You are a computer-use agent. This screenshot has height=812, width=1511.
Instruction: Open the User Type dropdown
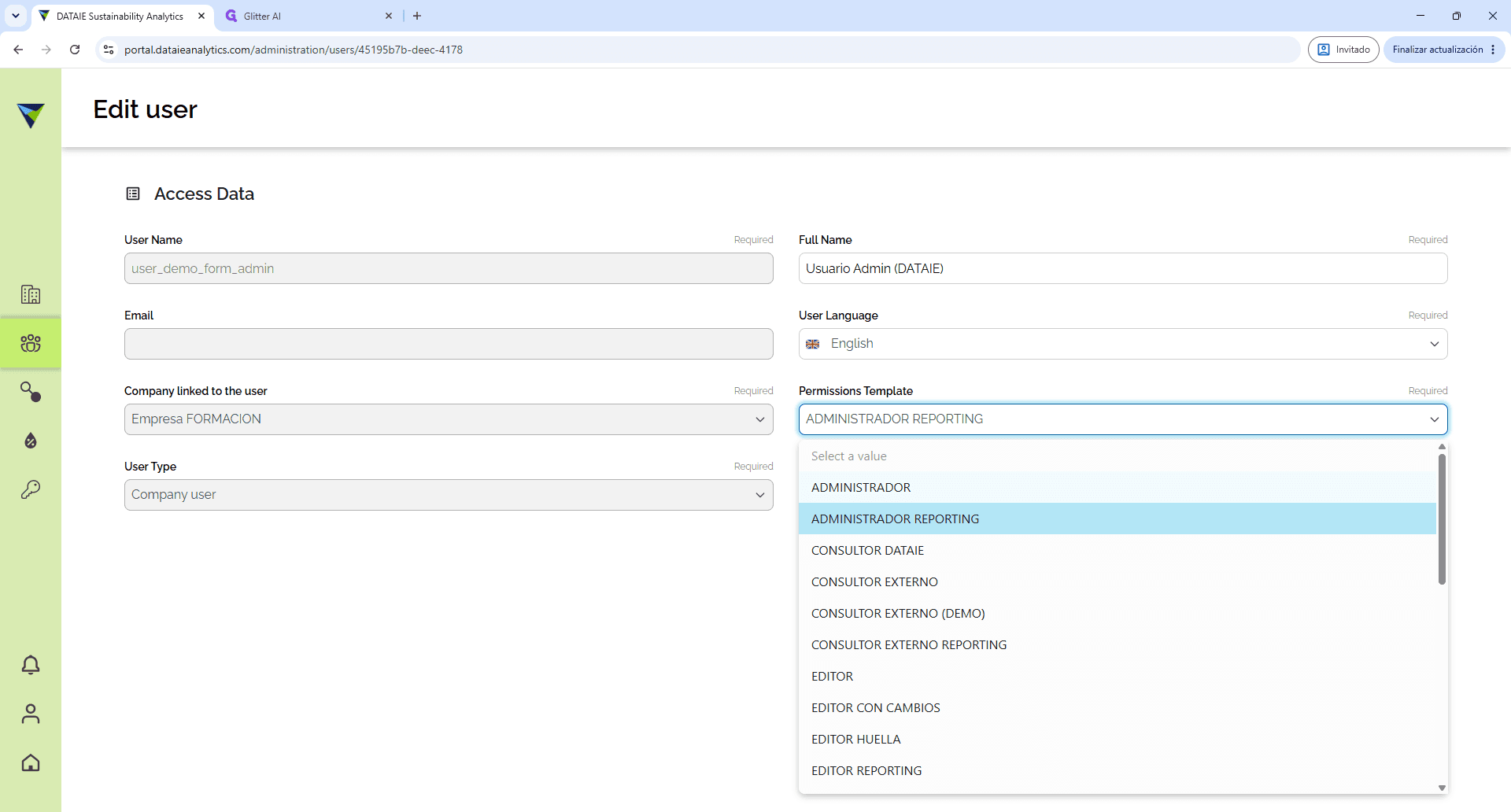point(449,495)
